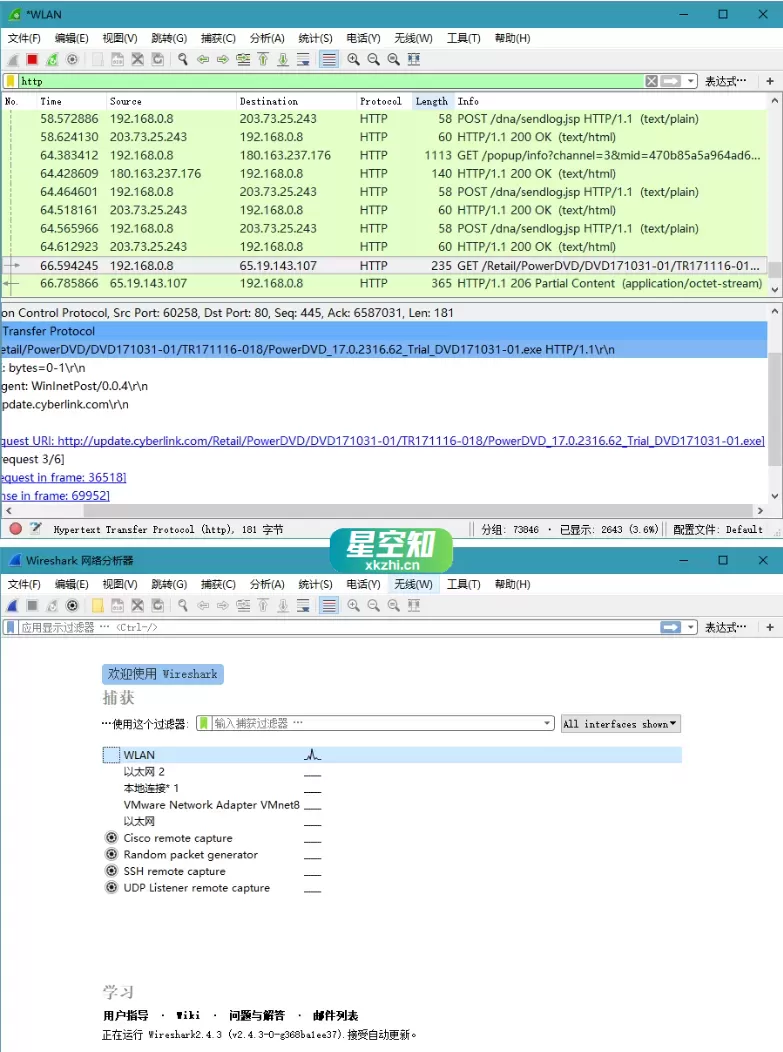
Task: Open All interfaces shown dropdown
Action: [x=621, y=724]
